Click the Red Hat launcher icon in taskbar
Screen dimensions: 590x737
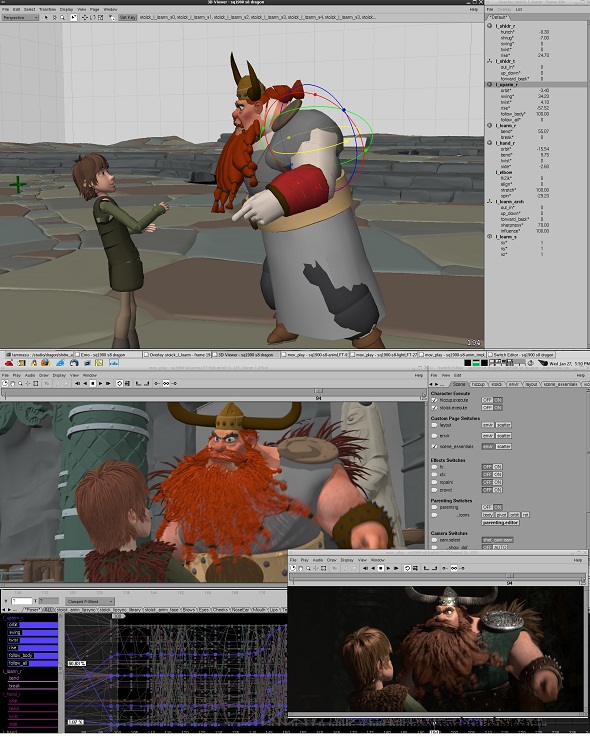tap(8, 363)
